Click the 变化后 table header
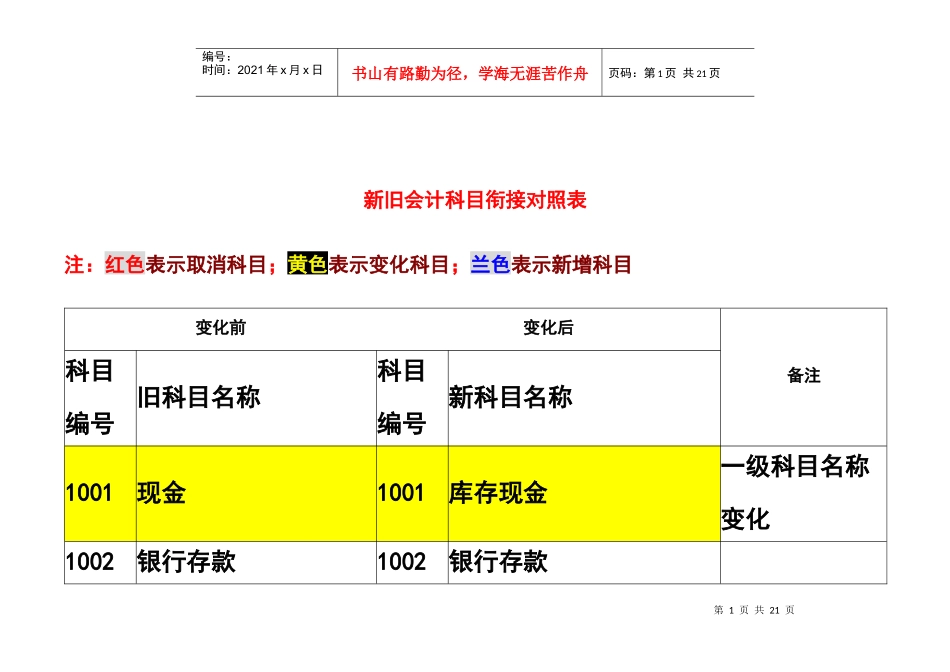The image size is (950, 672). click(548, 328)
